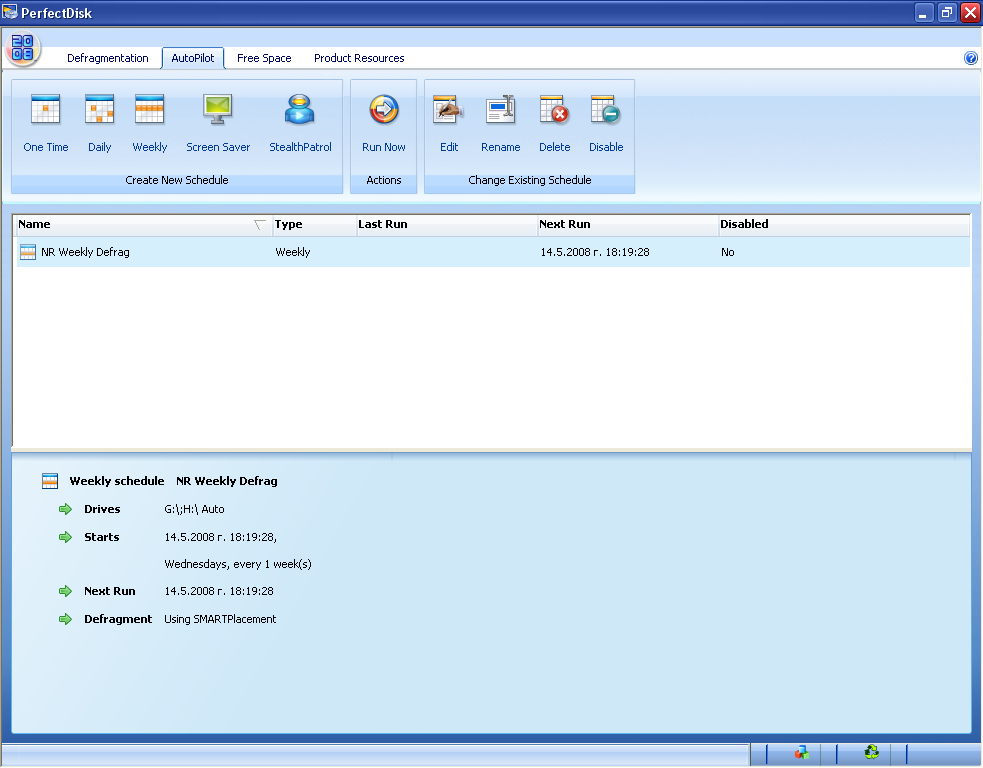Screen dimensions: 983x768
Task: Create a Daily schedule
Action: tap(100, 123)
